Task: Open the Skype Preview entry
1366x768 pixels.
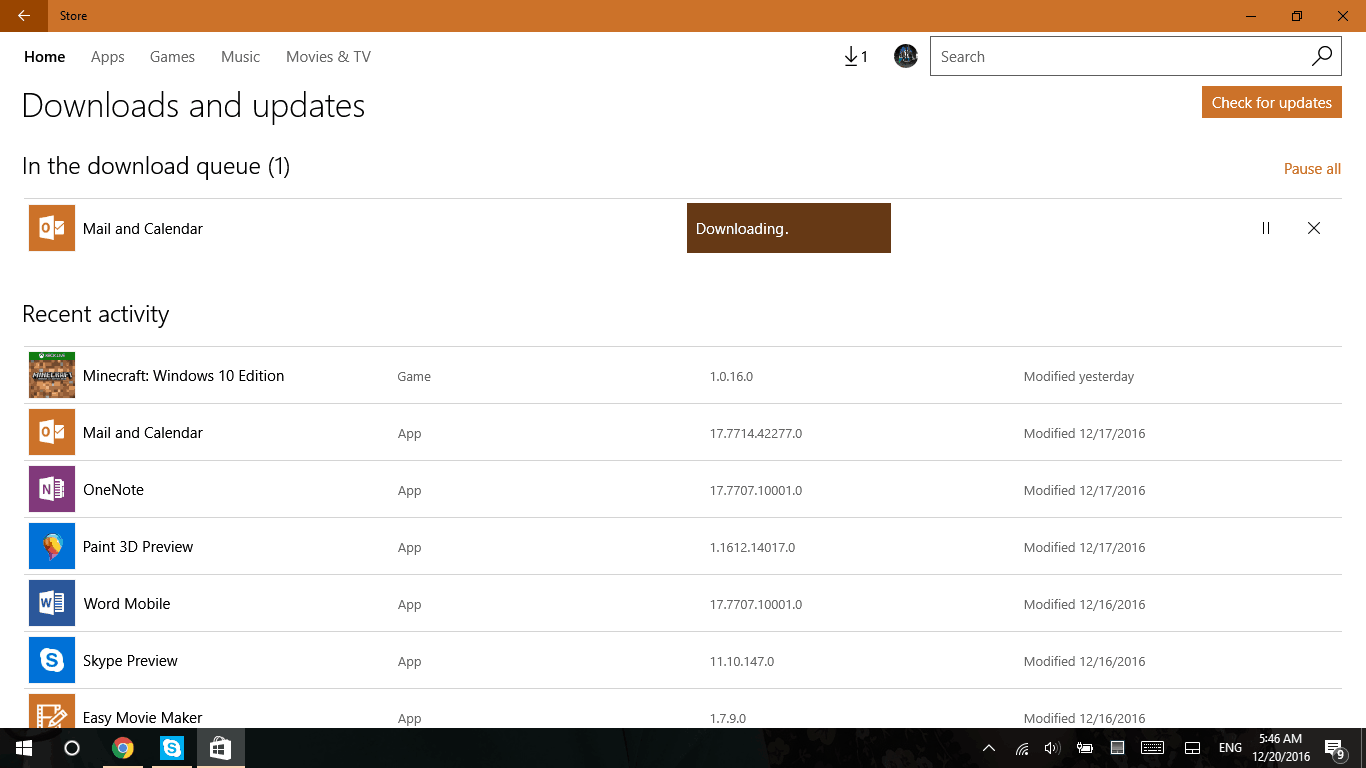Action: [683, 661]
